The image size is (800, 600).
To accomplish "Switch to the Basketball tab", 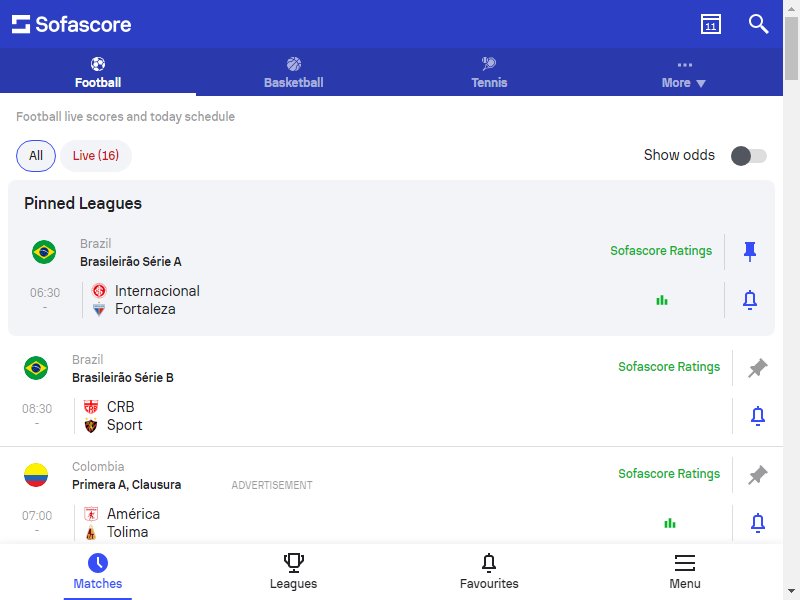I will point(293,72).
